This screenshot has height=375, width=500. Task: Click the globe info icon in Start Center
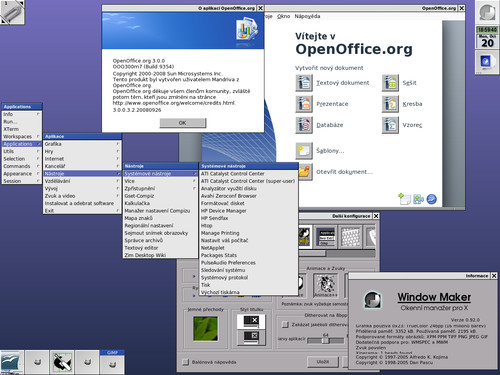coord(432,199)
